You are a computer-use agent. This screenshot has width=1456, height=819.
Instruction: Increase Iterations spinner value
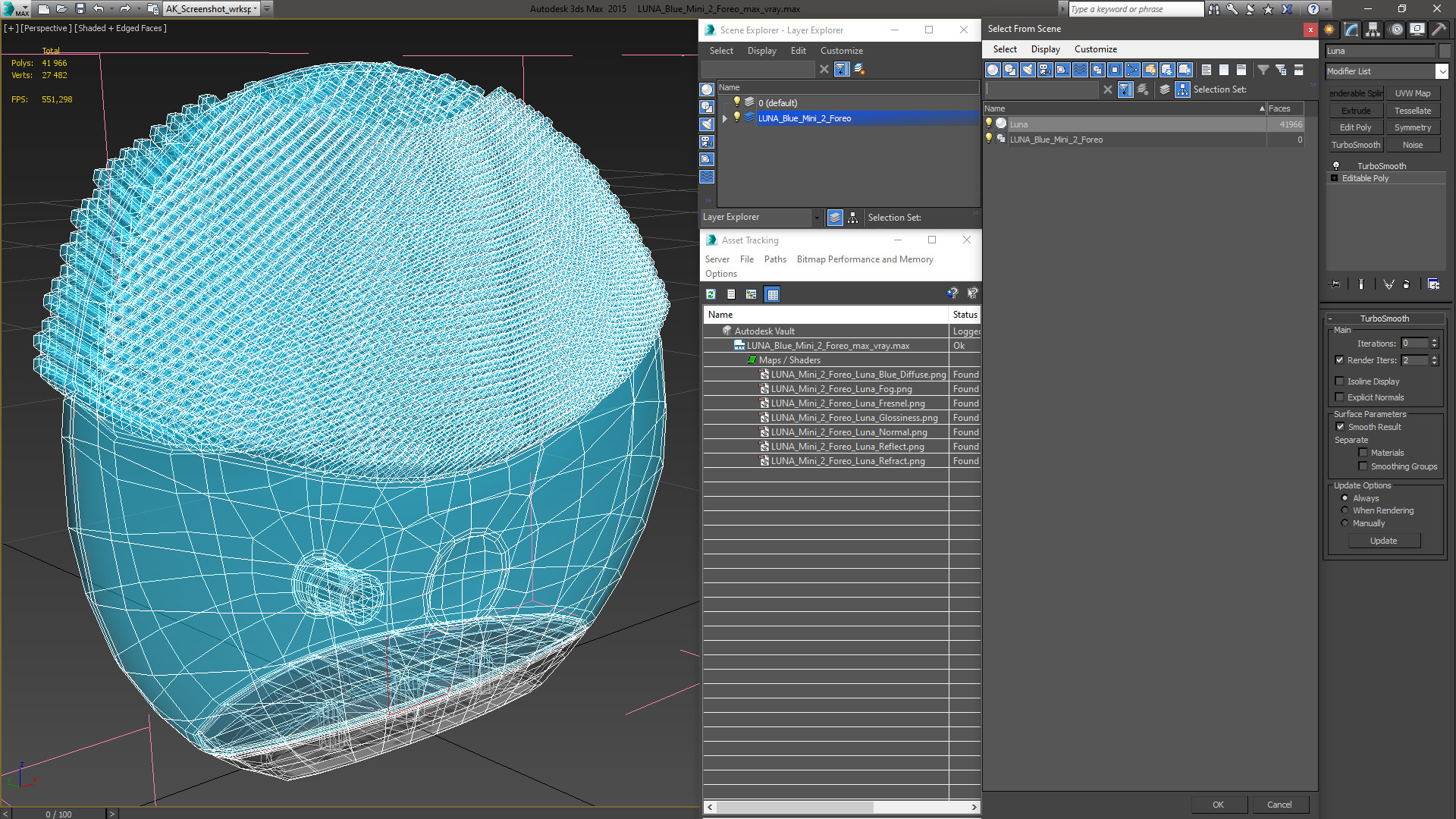(x=1435, y=340)
